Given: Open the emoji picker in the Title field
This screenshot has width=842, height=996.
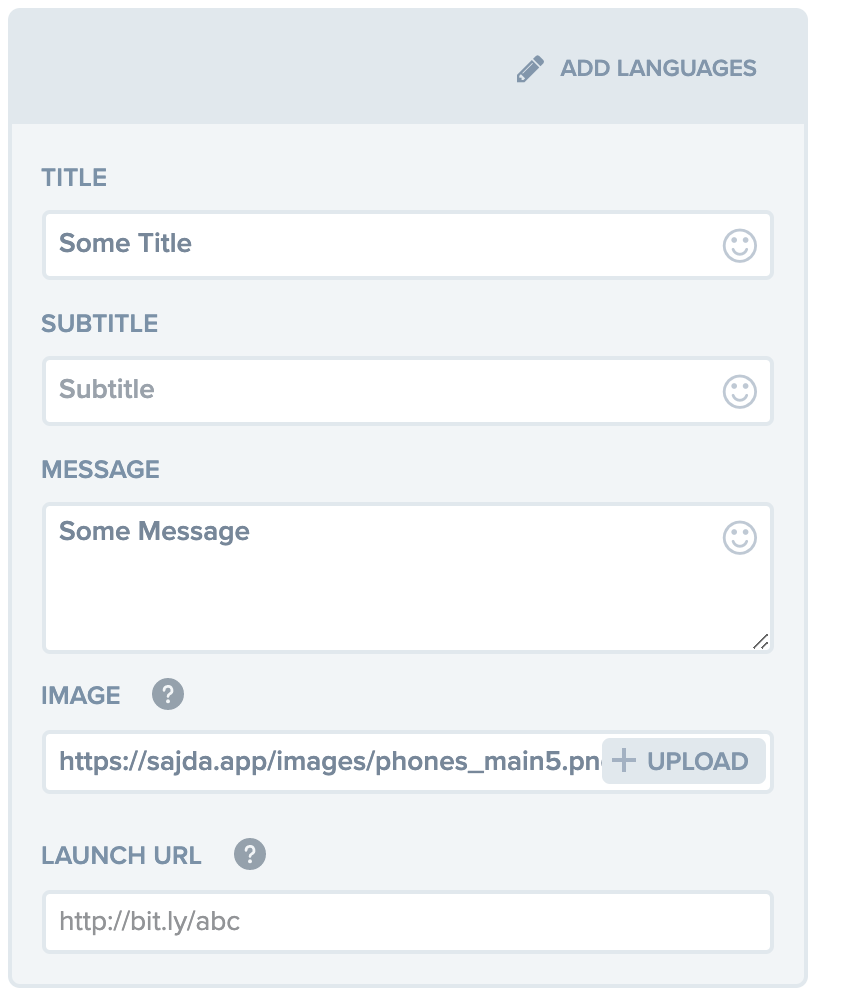Looking at the screenshot, I should coord(739,244).
